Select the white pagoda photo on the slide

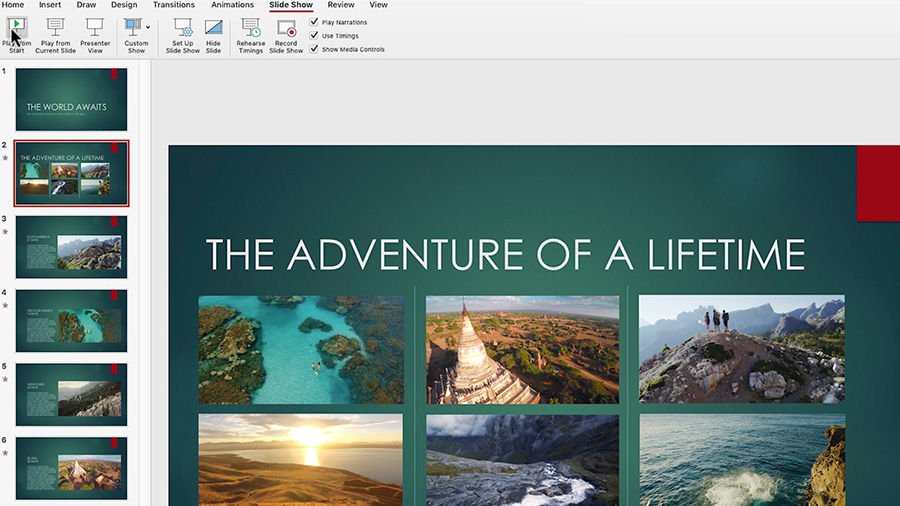click(522, 349)
